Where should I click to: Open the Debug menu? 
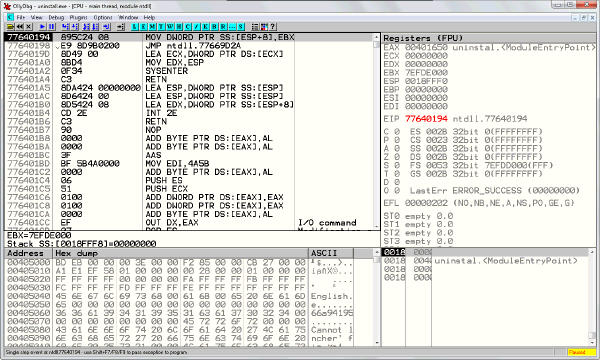(56, 17)
